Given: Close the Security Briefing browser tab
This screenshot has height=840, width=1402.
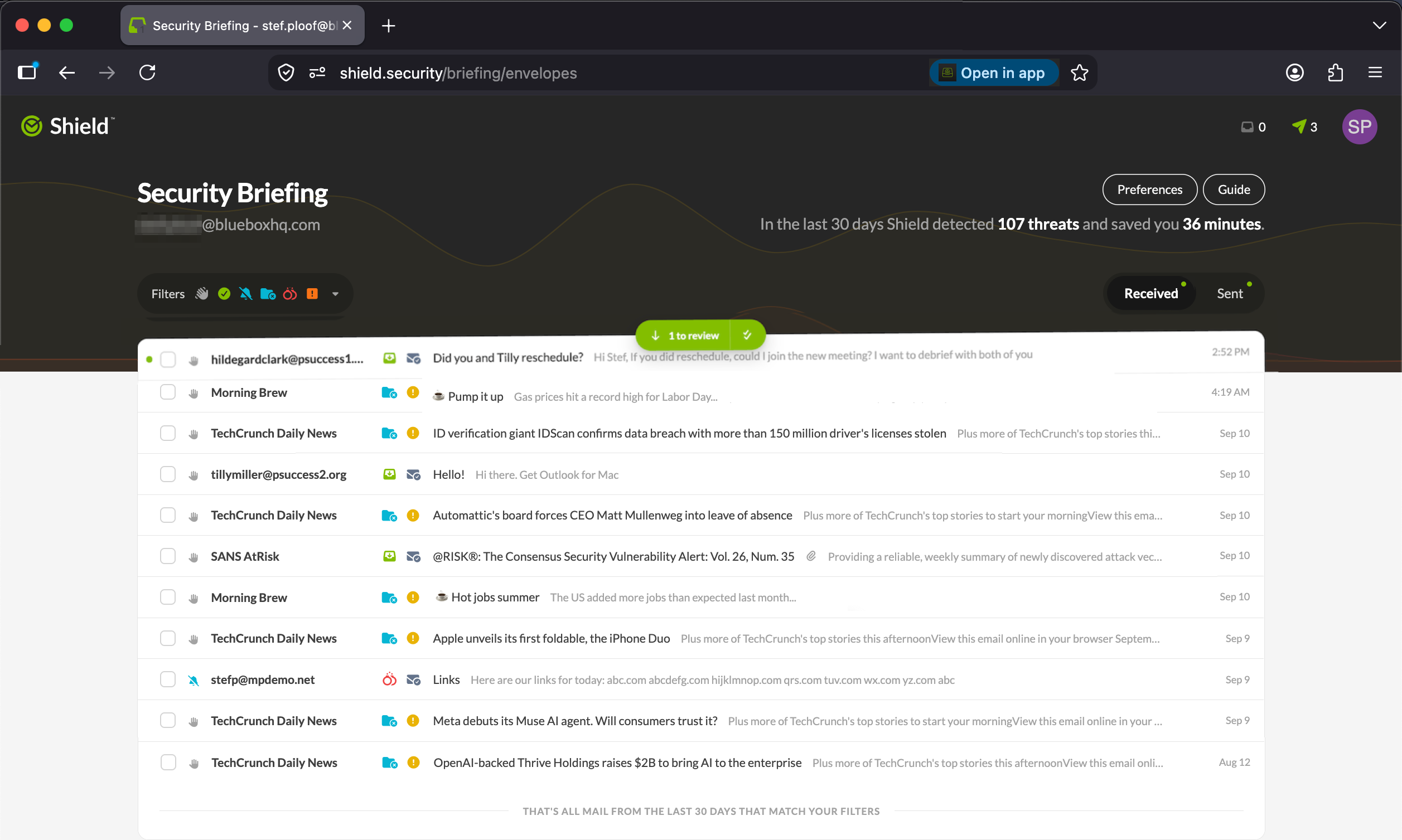Looking at the screenshot, I should [347, 26].
